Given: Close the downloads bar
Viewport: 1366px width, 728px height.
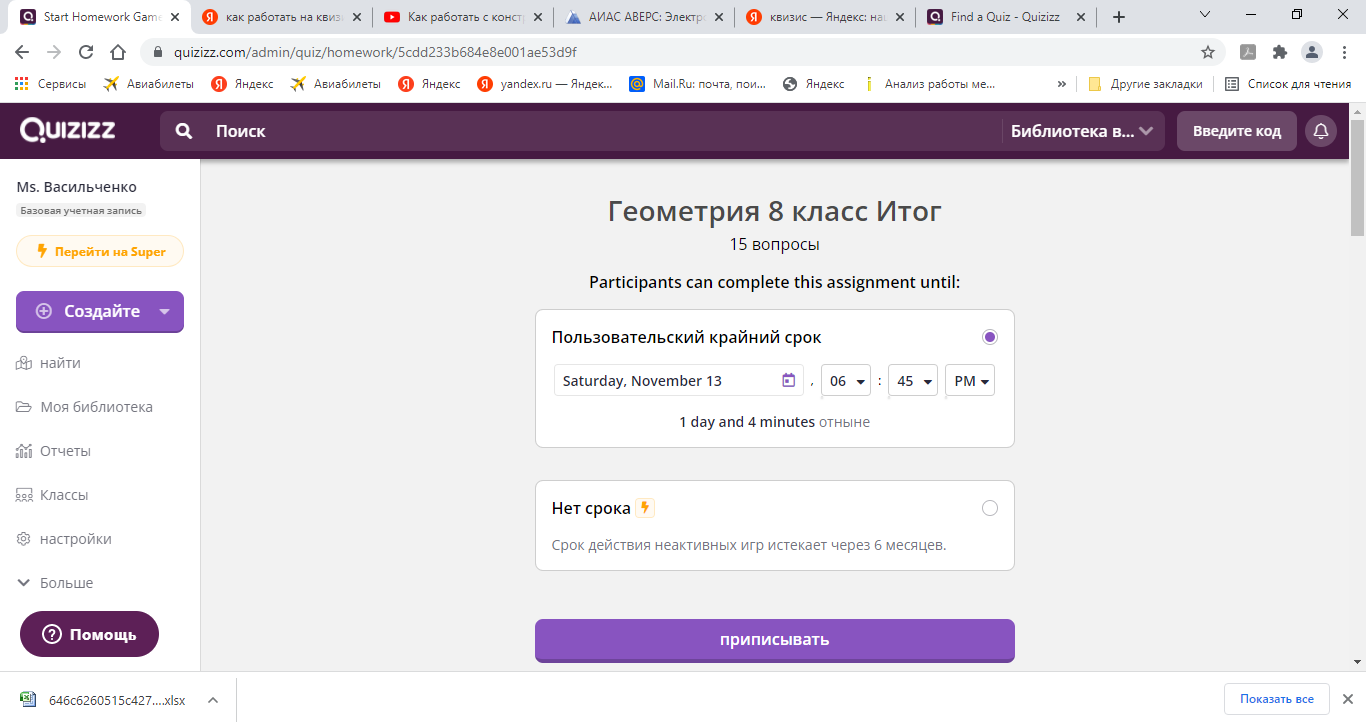Looking at the screenshot, I should click(x=1349, y=699).
